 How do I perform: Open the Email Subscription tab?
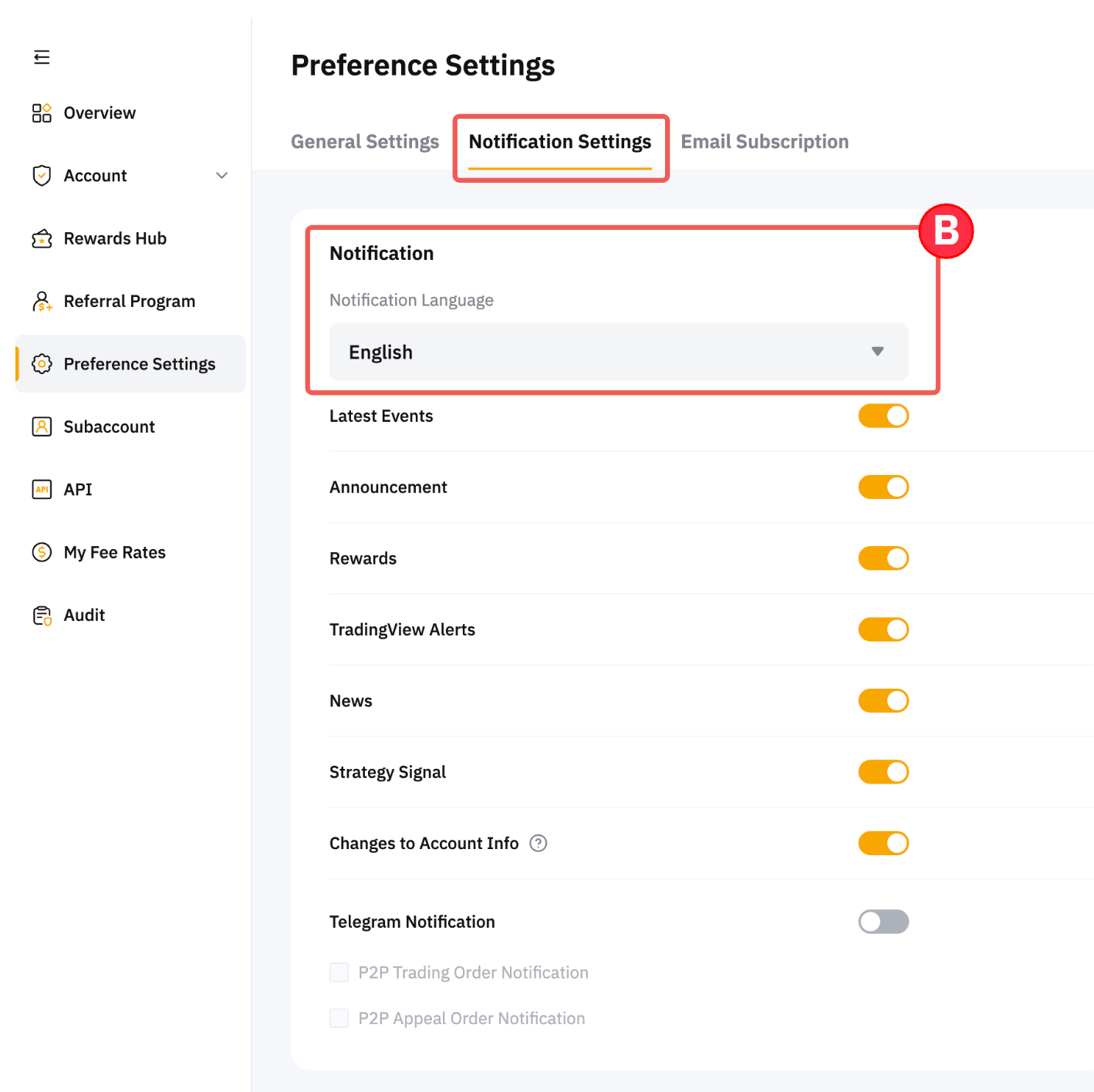765,142
